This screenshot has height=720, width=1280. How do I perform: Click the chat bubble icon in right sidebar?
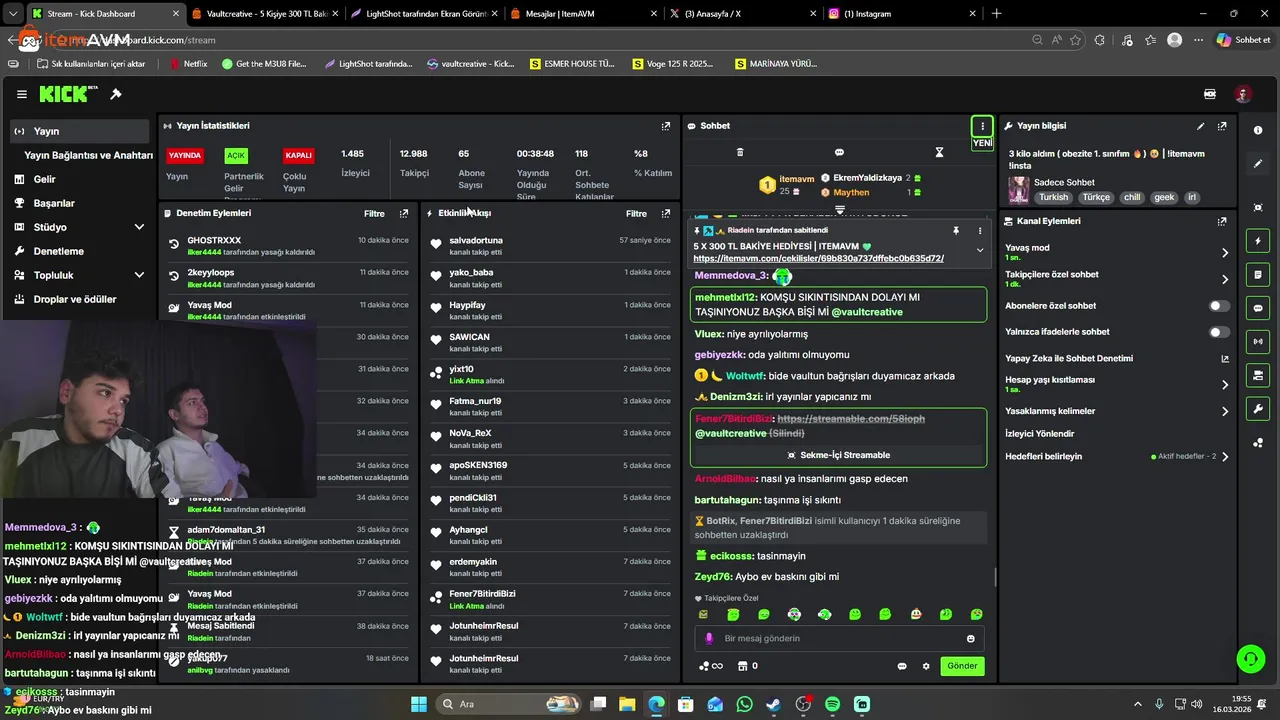click(1258, 308)
